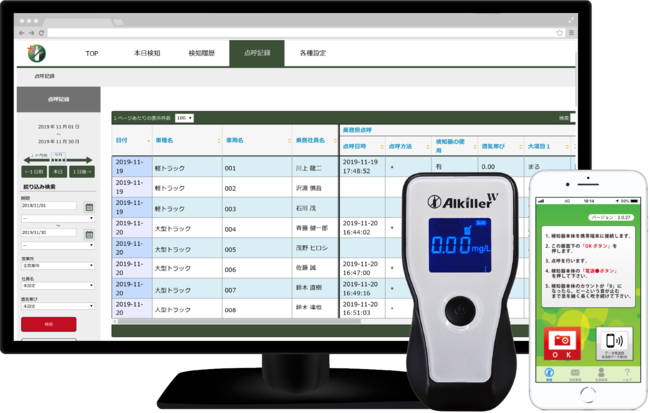The height and width of the screenshot is (413, 650).
Task: Click the bookmark star in address bar
Action: click(x=559, y=32)
